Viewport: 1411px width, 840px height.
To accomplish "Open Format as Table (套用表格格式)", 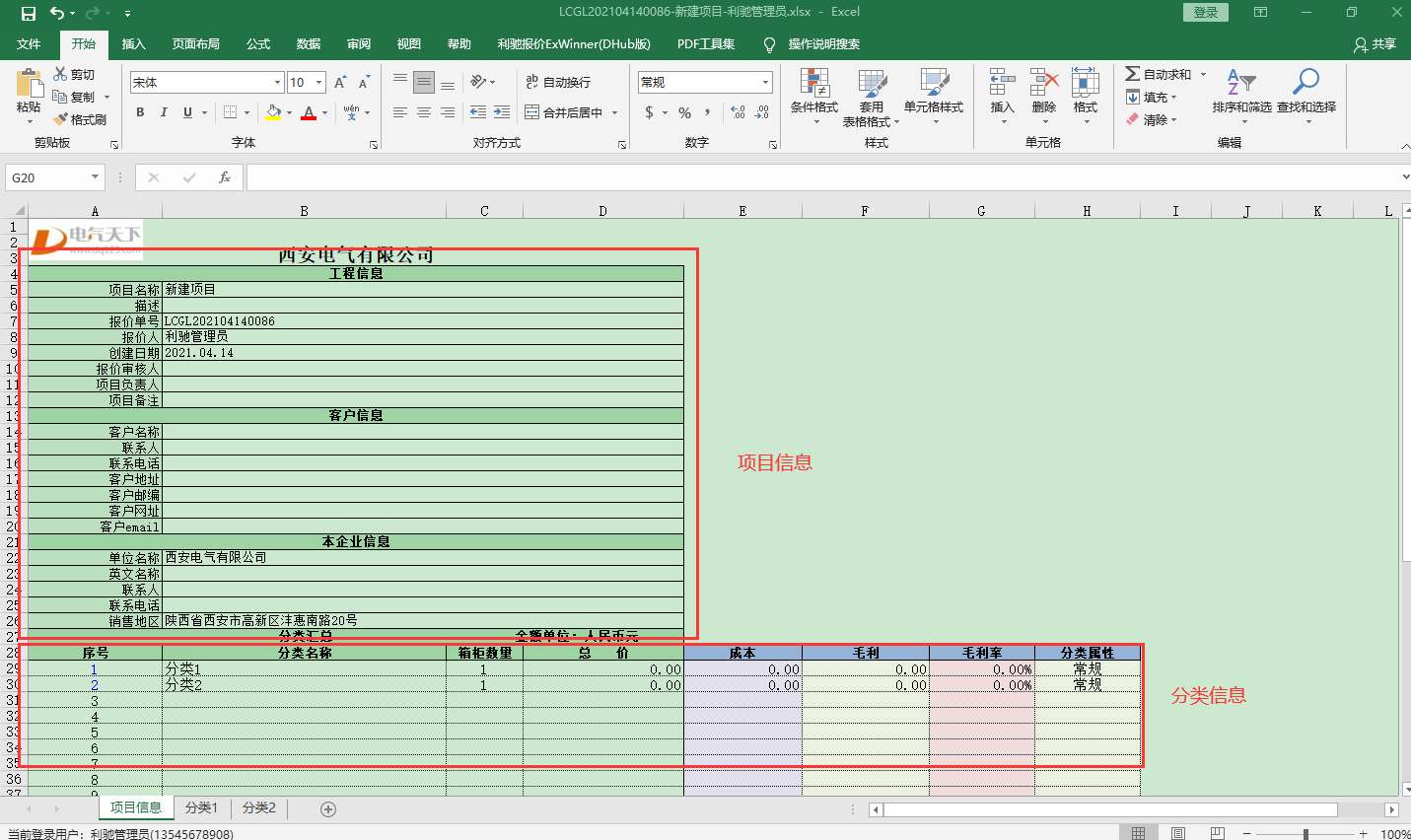I will pyautogui.click(x=871, y=98).
